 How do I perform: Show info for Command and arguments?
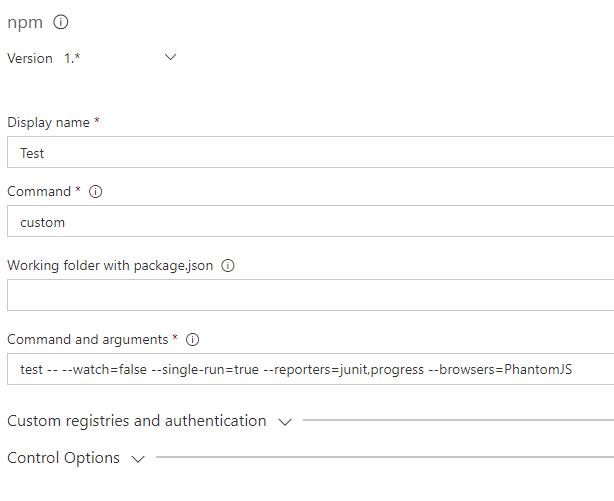coord(193,339)
